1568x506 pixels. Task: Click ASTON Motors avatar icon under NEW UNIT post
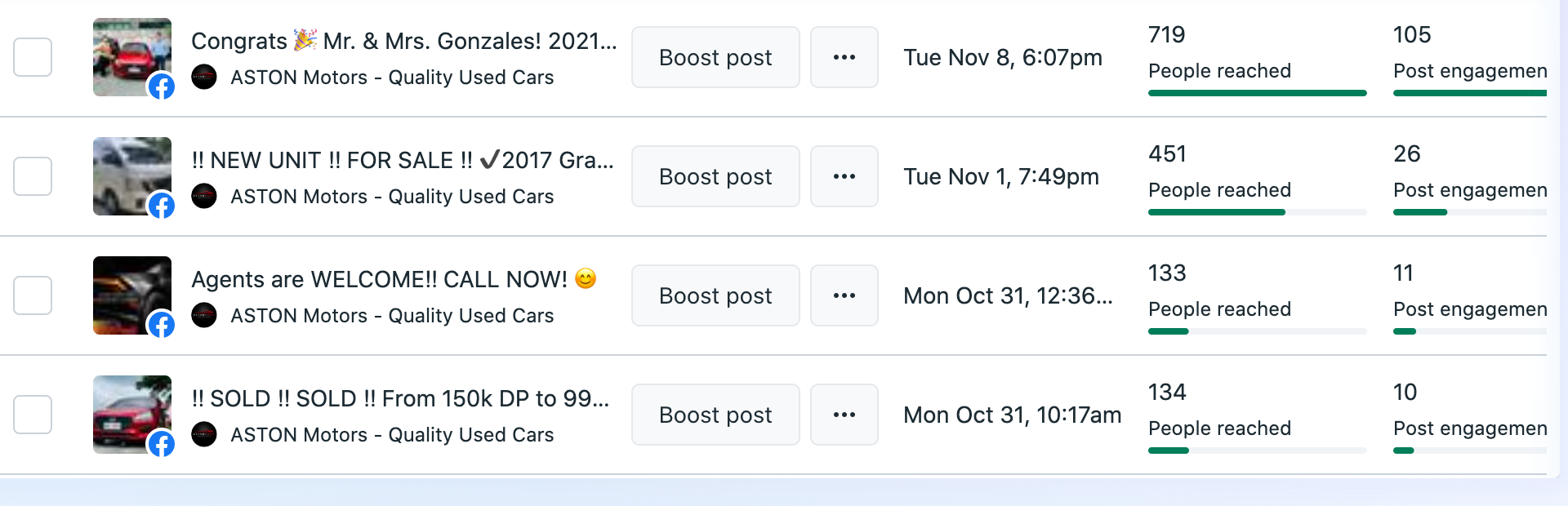click(x=204, y=197)
